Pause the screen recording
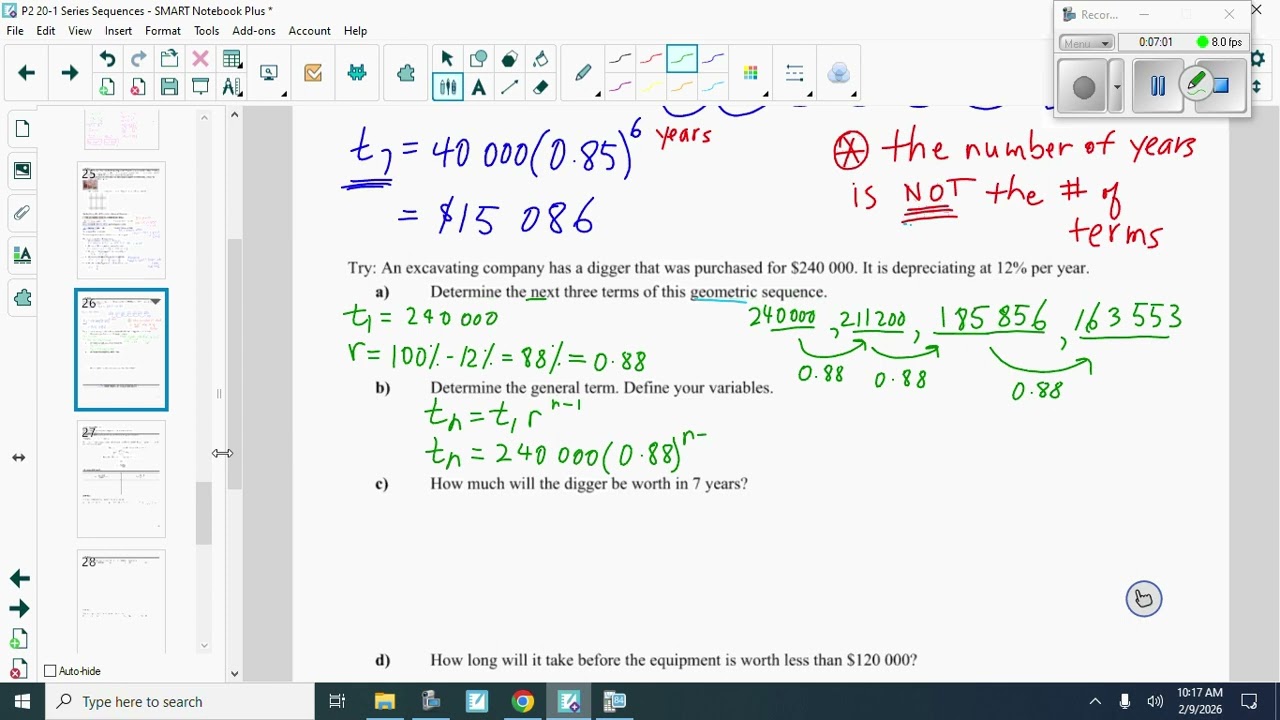The height and width of the screenshot is (720, 1280). tap(1157, 87)
